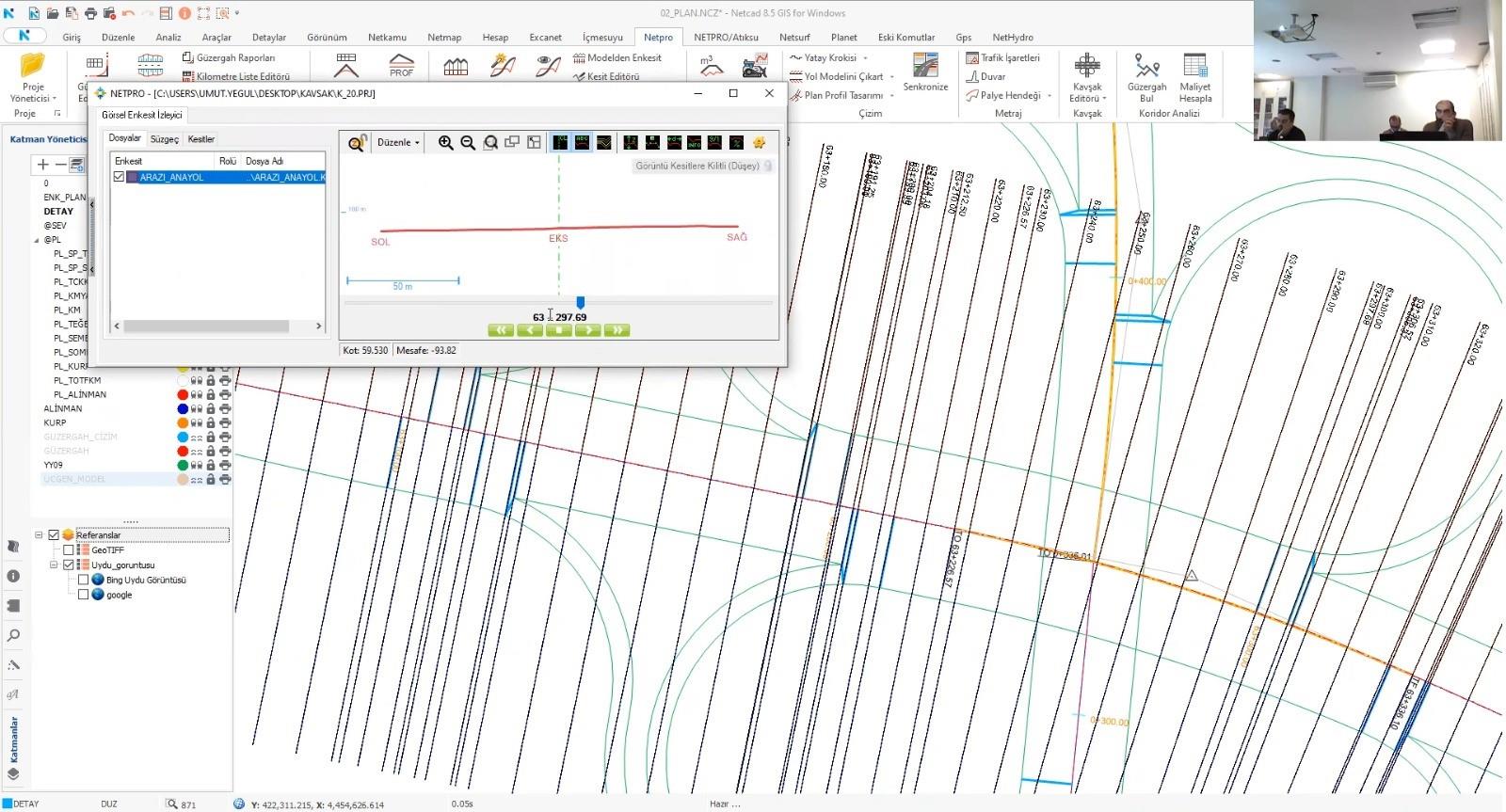Viewport: 1506px width, 812px height.
Task: Click zoom-extents magnifier in the NETPRO toolbar
Action: tap(490, 142)
